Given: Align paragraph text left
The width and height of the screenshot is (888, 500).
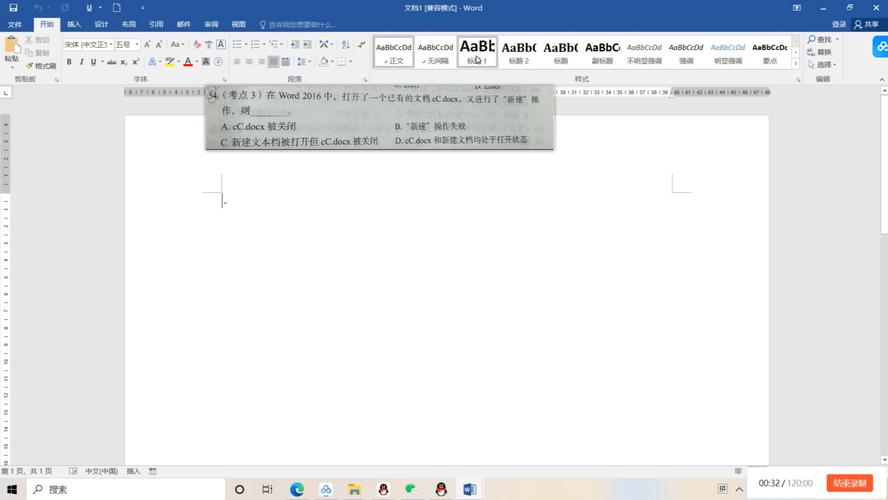Looking at the screenshot, I should tap(237, 62).
